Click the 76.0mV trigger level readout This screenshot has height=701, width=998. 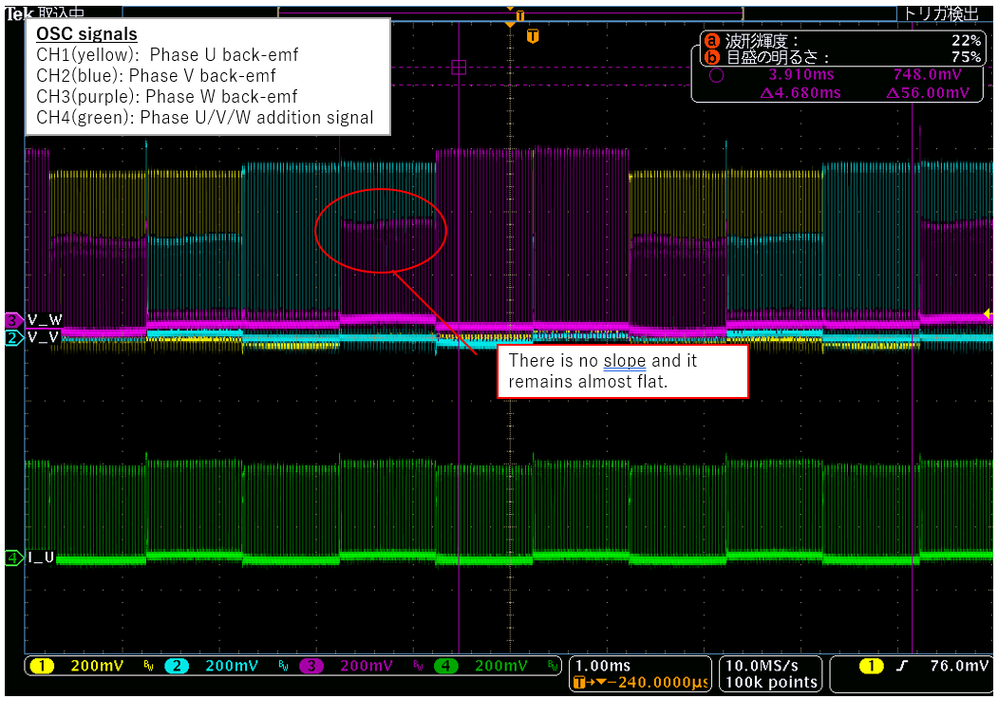pos(959,666)
